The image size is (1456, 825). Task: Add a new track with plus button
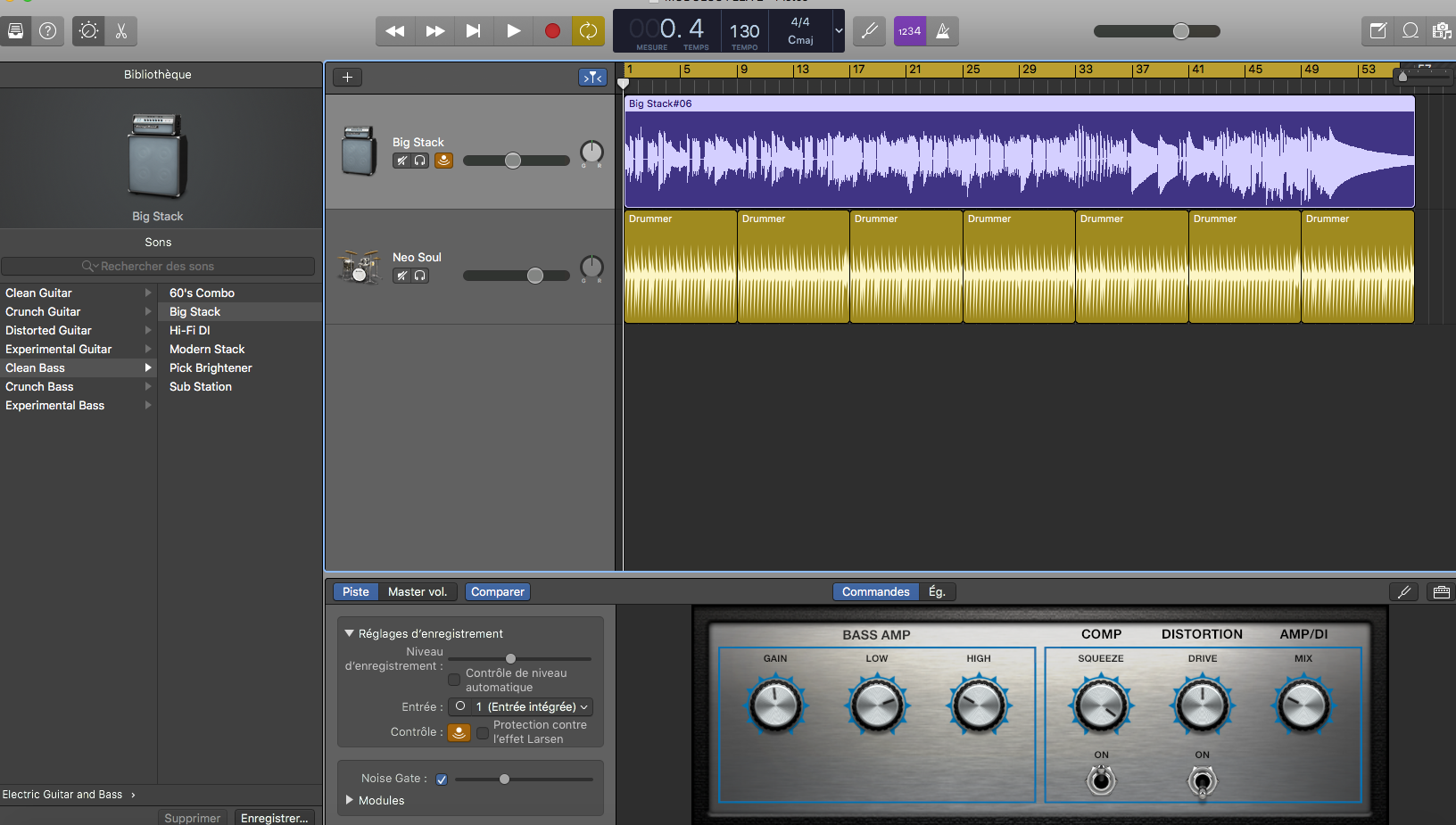point(347,78)
